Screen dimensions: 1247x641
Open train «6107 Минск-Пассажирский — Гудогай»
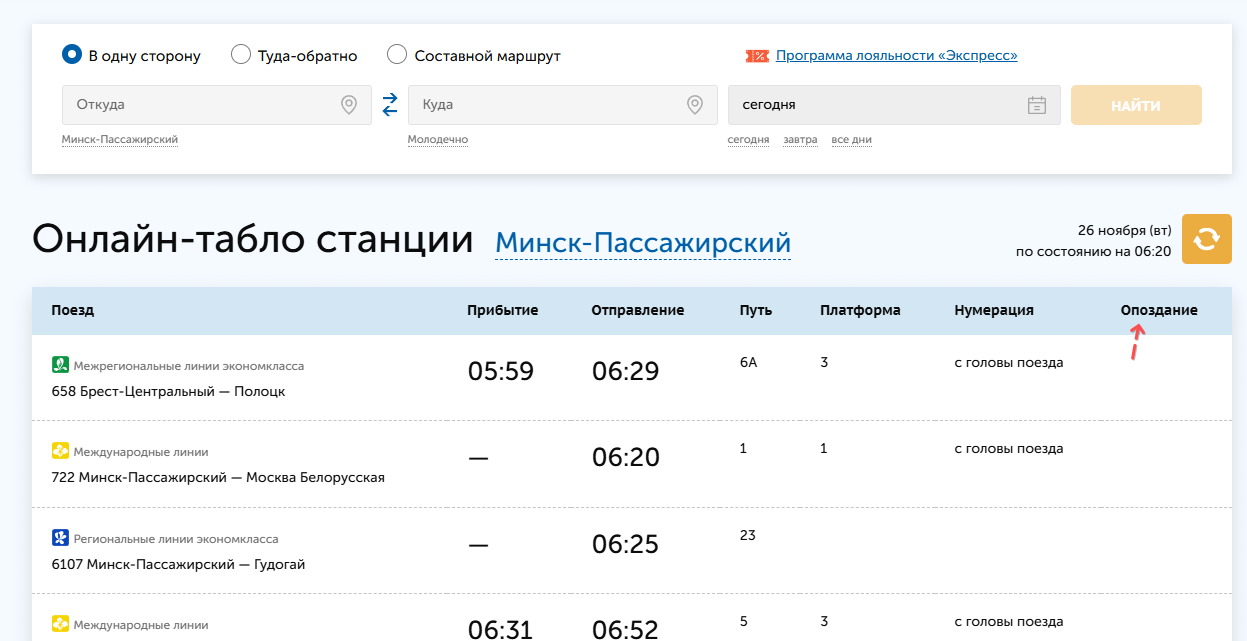tap(178, 564)
